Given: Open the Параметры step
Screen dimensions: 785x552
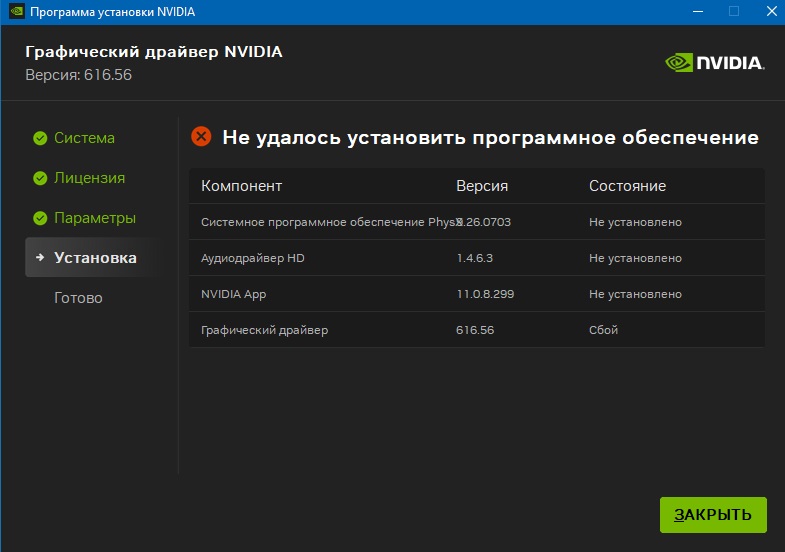Looking at the screenshot, I should 95,218.
